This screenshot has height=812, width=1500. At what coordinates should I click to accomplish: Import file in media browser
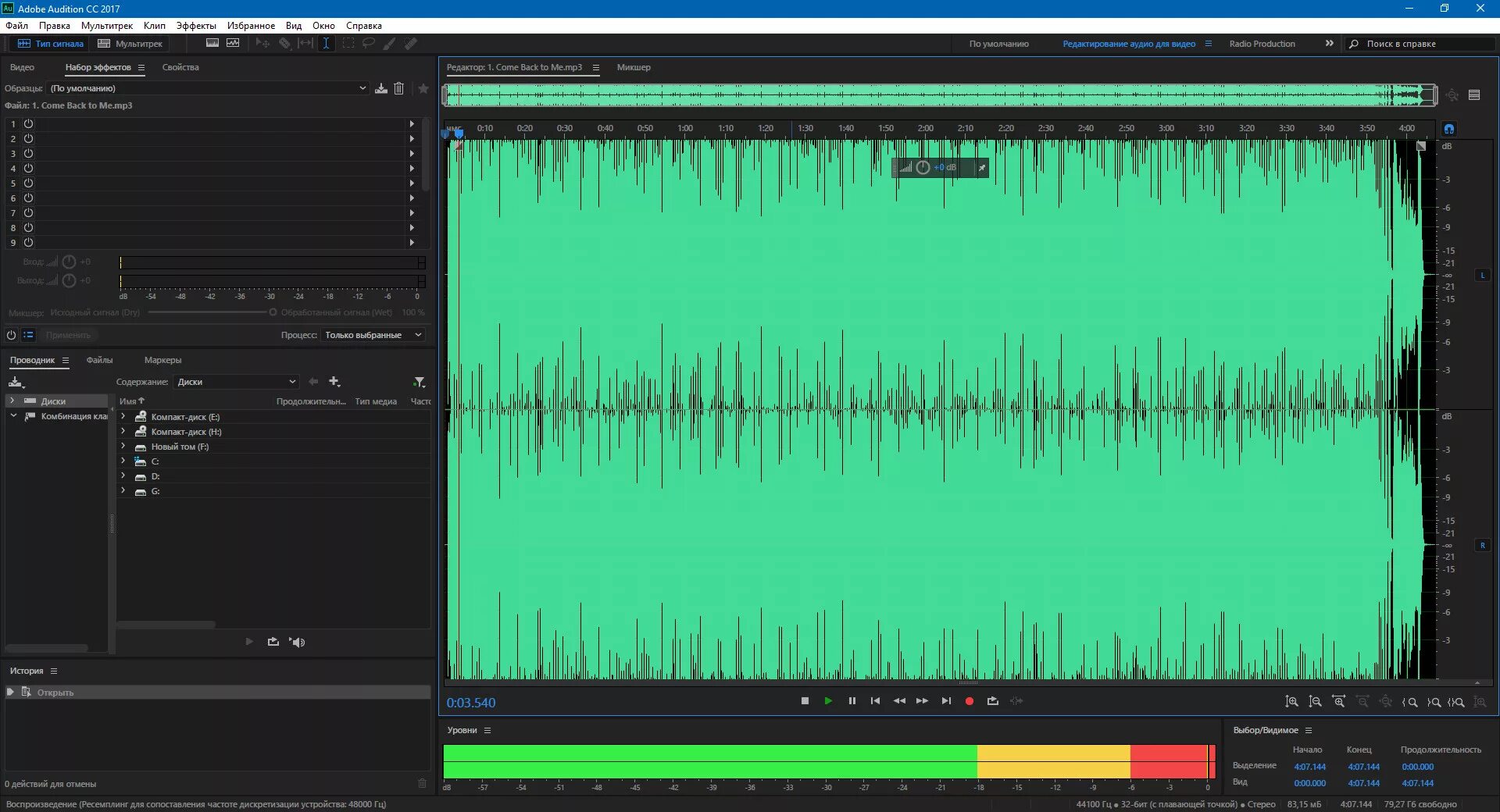(x=16, y=382)
